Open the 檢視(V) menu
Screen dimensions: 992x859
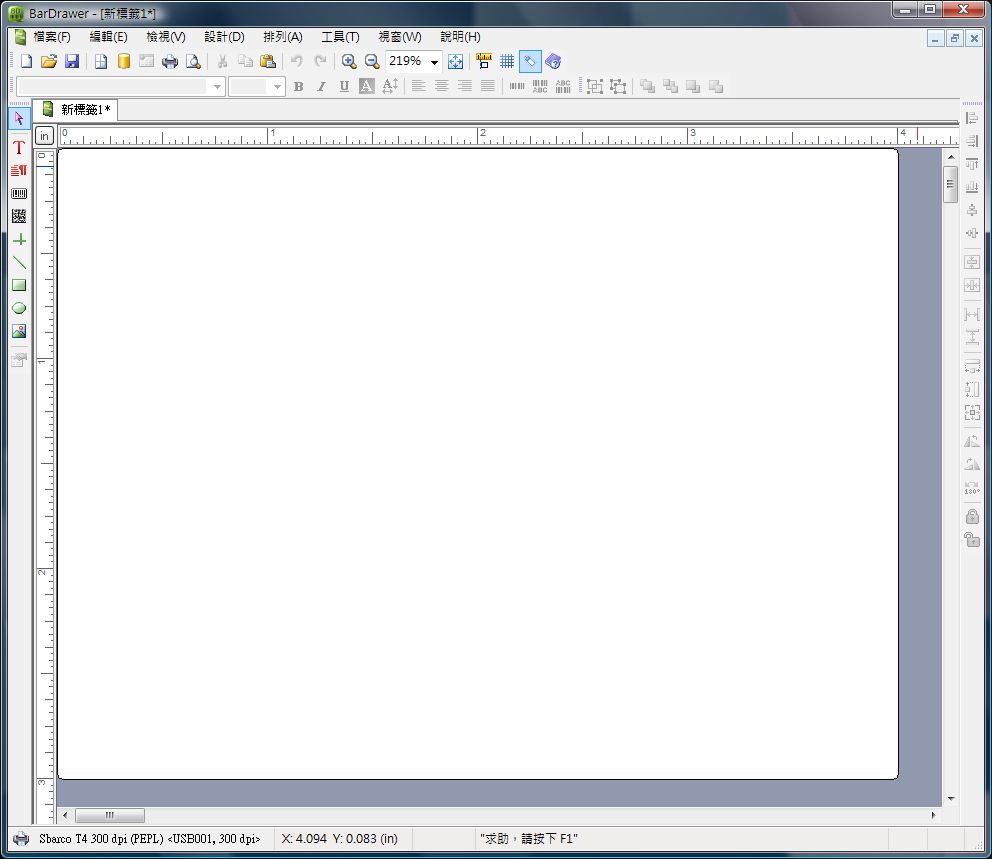[x=166, y=37]
